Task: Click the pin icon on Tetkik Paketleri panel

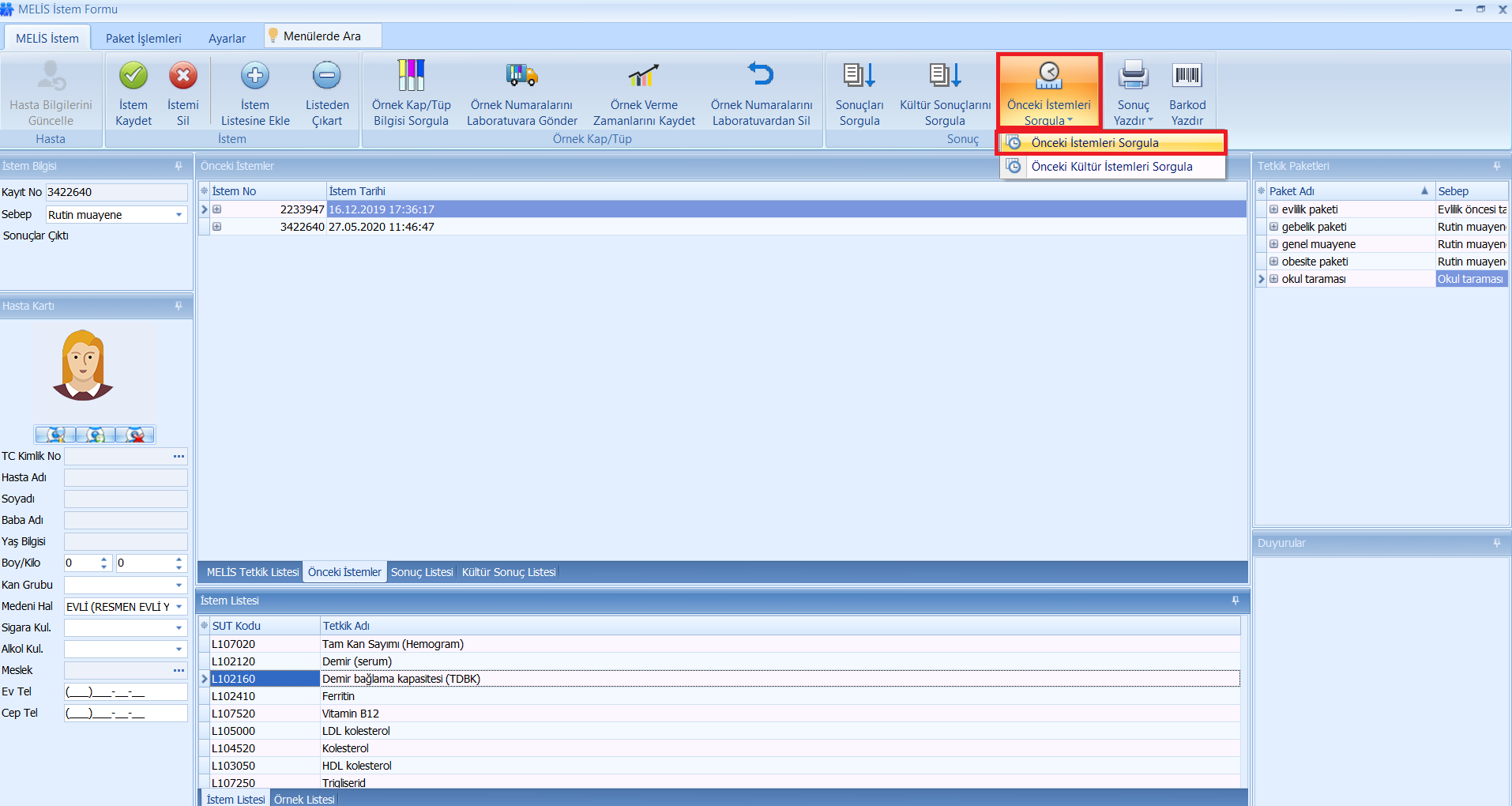Action: 1497,166
